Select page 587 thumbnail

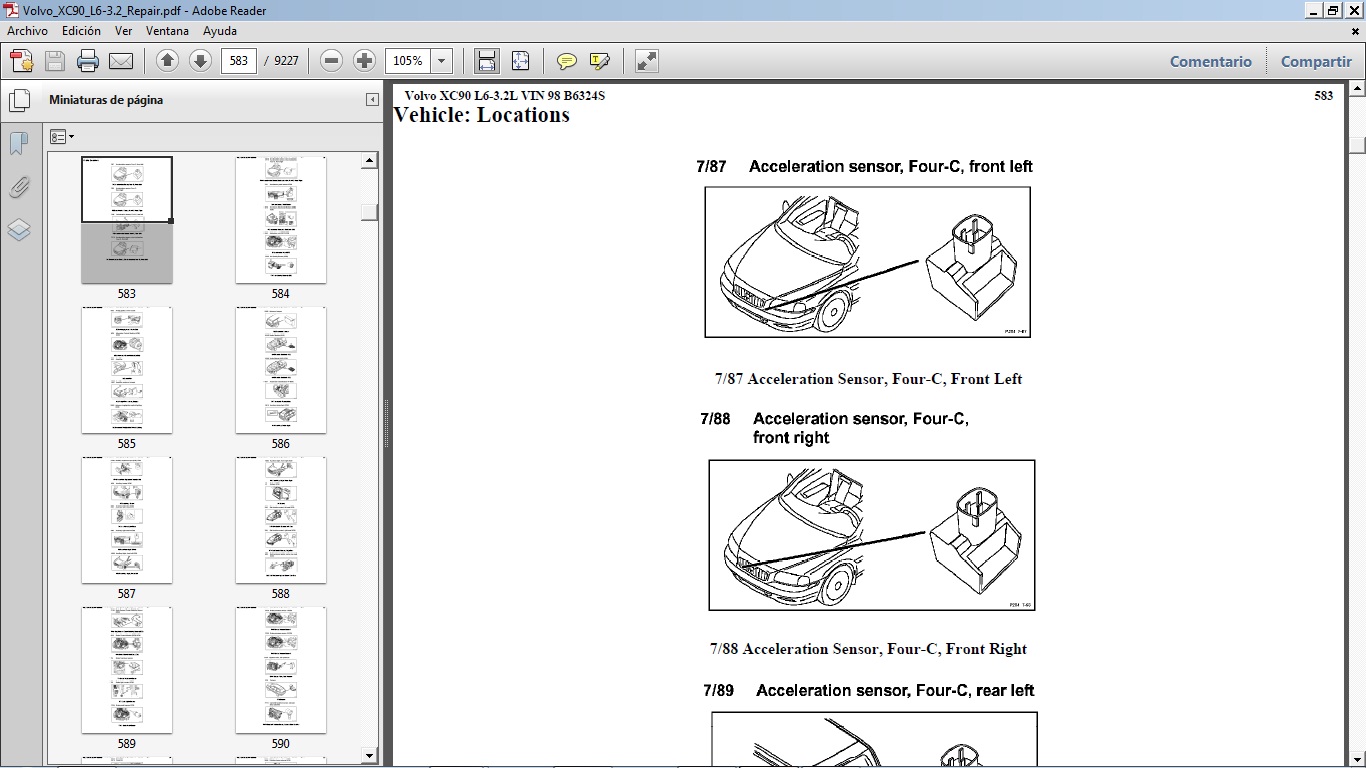pyautogui.click(x=127, y=520)
